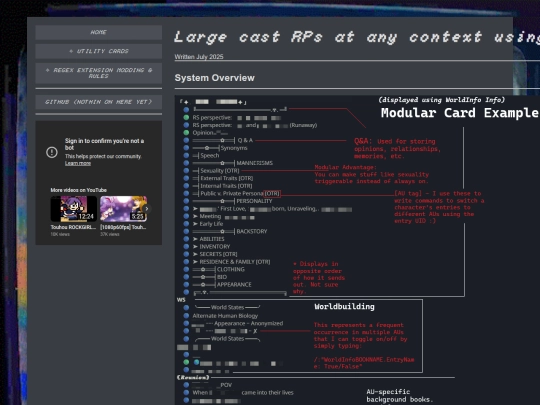Click the (Reunion) section label

193,377
